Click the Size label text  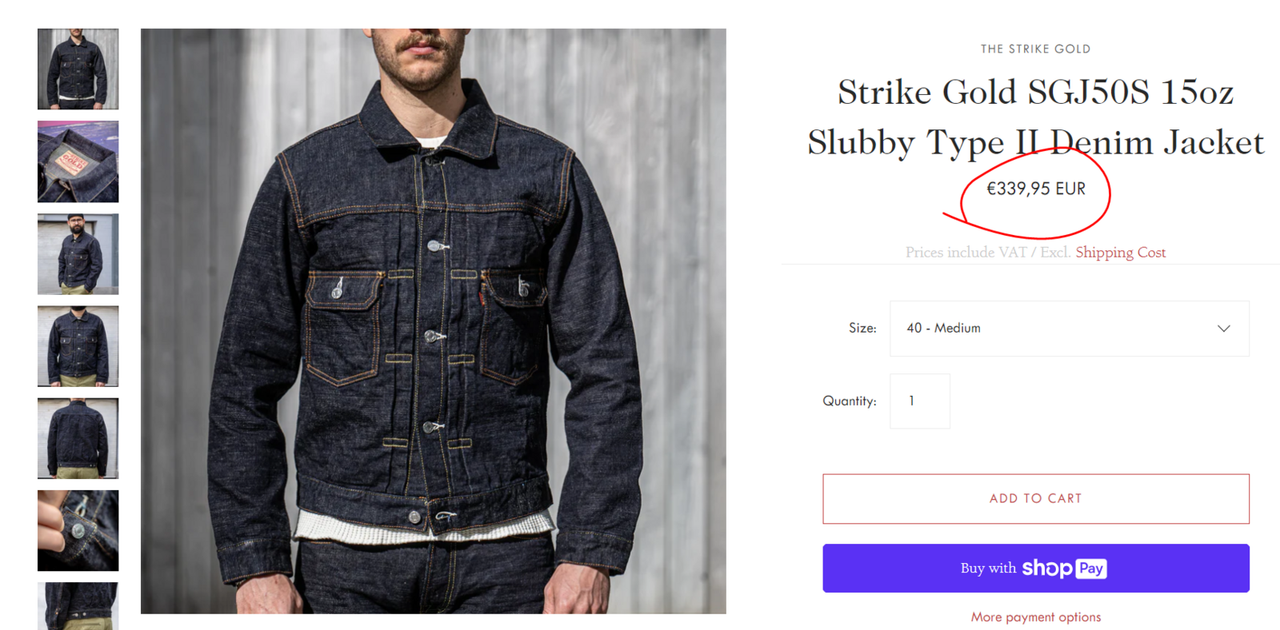(x=862, y=328)
